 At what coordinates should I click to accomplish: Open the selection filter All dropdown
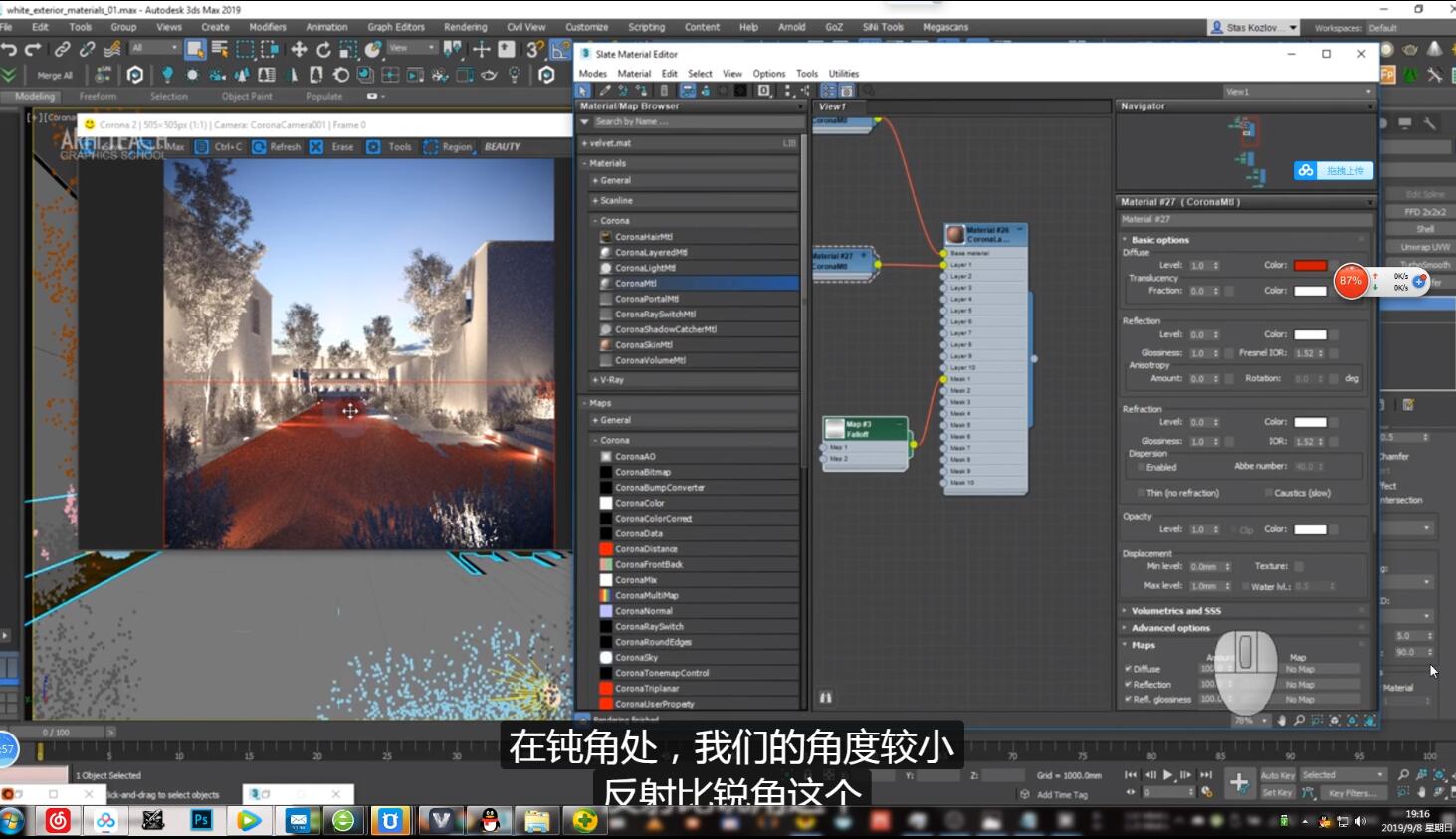click(154, 48)
